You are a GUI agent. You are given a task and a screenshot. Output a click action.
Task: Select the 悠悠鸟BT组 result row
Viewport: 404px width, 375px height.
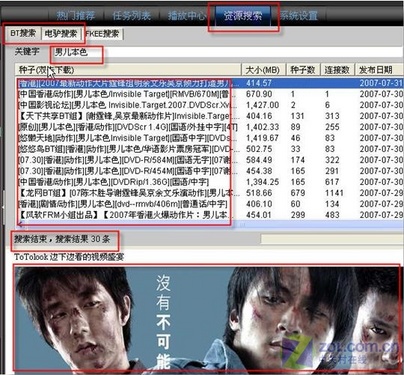(x=210, y=149)
